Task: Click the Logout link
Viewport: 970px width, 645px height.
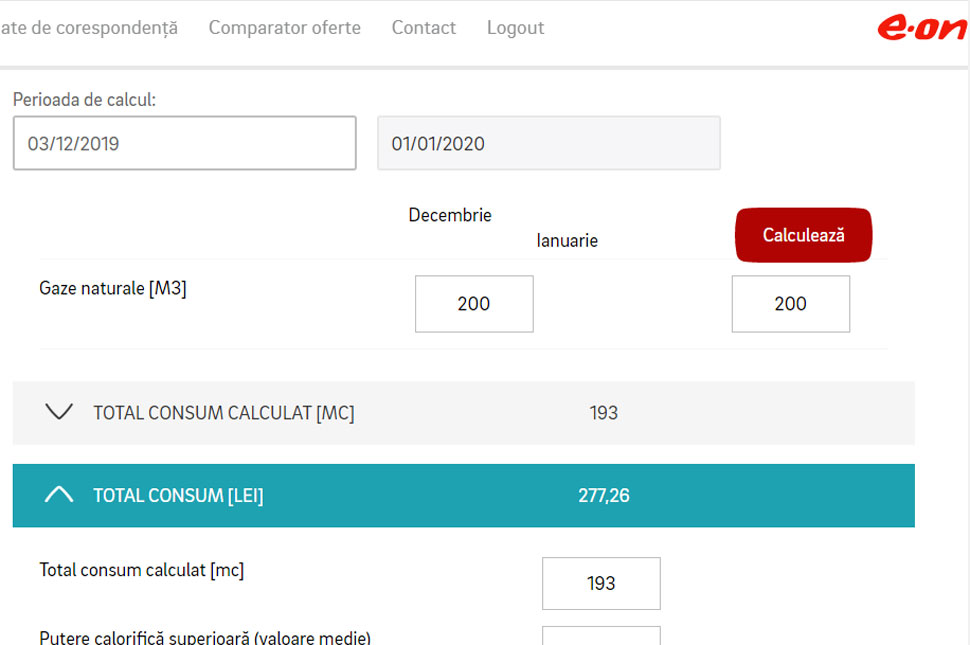Action: pos(515,28)
